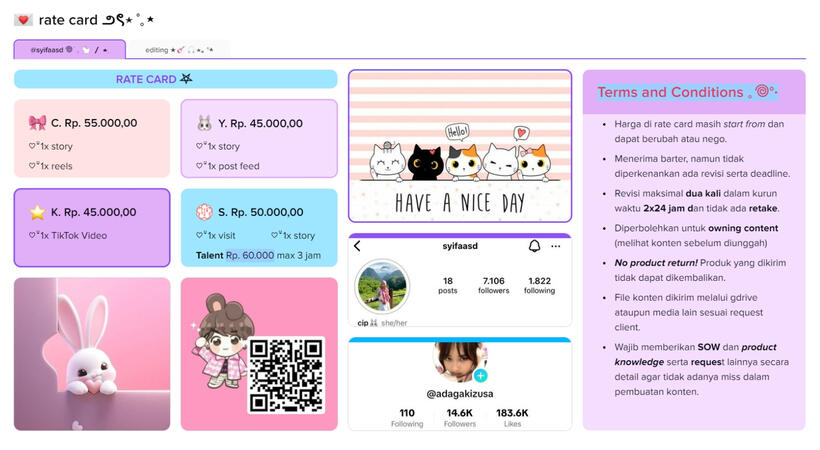
Task: Click the 'she/her' pronoun text
Action: coord(394,323)
